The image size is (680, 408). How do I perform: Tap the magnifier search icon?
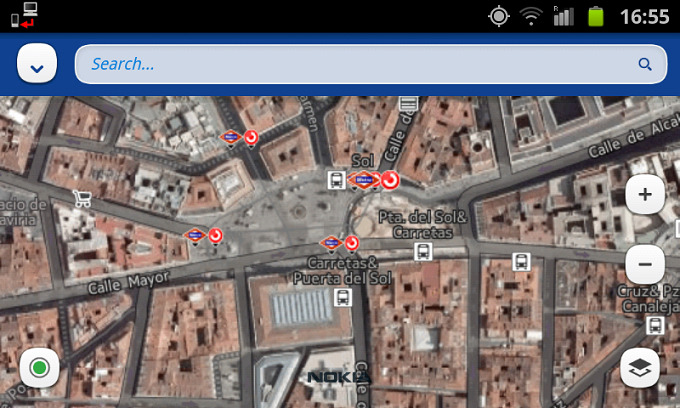tap(645, 65)
